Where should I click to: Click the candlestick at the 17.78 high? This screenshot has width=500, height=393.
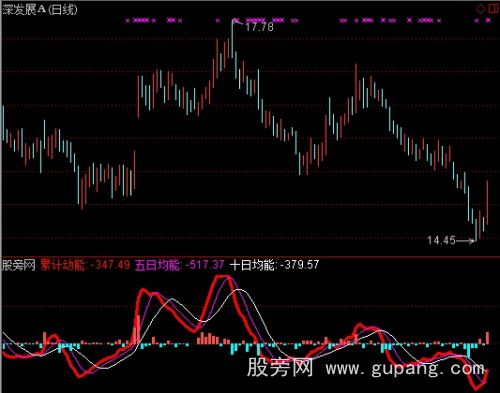(x=233, y=39)
